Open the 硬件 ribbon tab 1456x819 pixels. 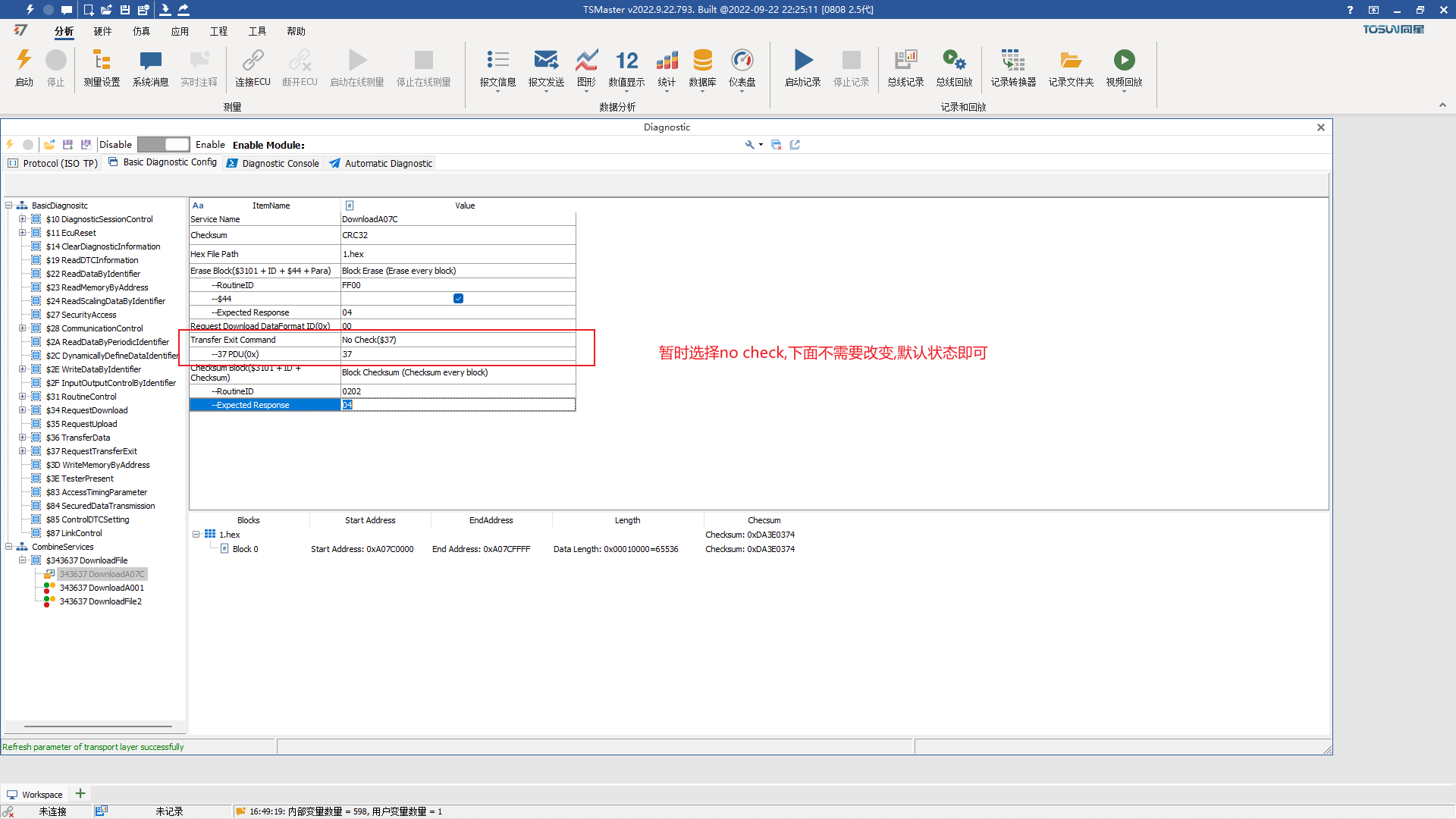(102, 31)
